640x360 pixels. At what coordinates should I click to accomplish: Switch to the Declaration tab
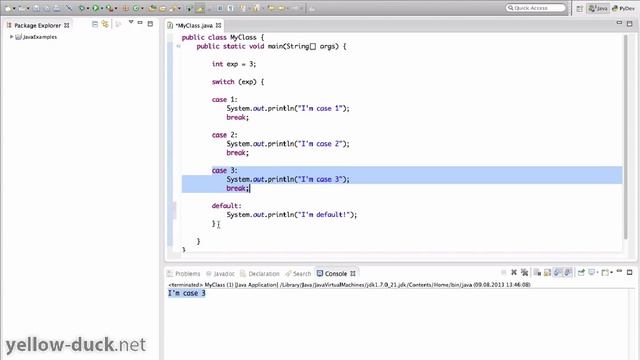pos(260,273)
